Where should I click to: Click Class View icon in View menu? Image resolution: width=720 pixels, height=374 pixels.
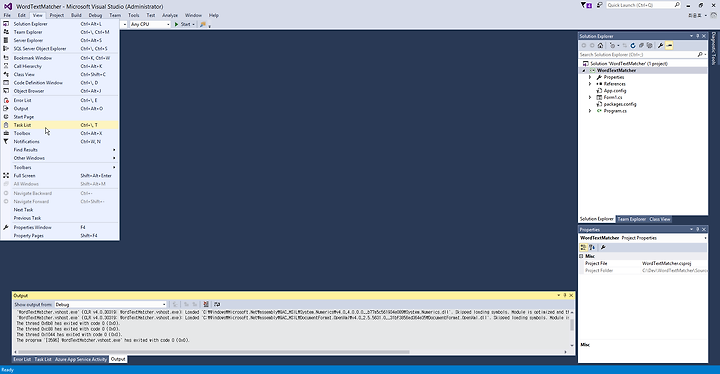pyautogui.click(x=6, y=74)
